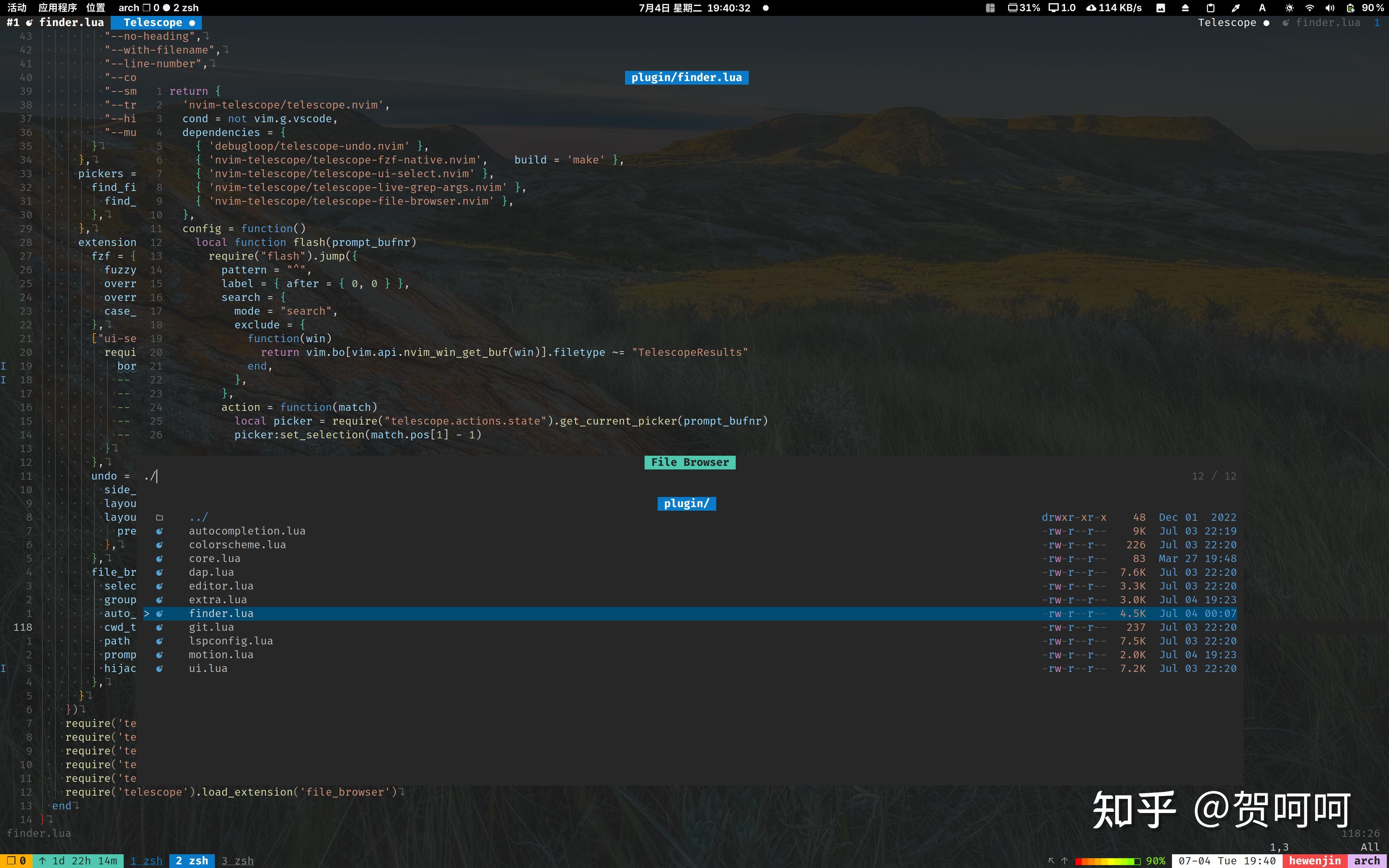Viewport: 1389px width, 868px height.
Task: Select autocompletion.lua in file browser
Action: point(247,531)
